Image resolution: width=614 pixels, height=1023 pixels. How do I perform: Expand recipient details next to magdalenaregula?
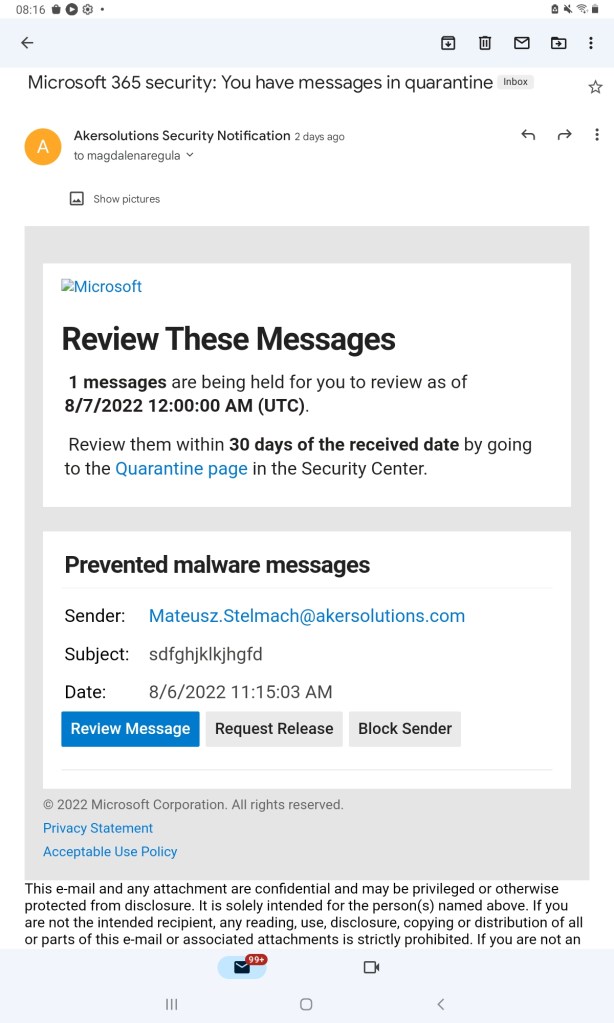pyautogui.click(x=190, y=156)
